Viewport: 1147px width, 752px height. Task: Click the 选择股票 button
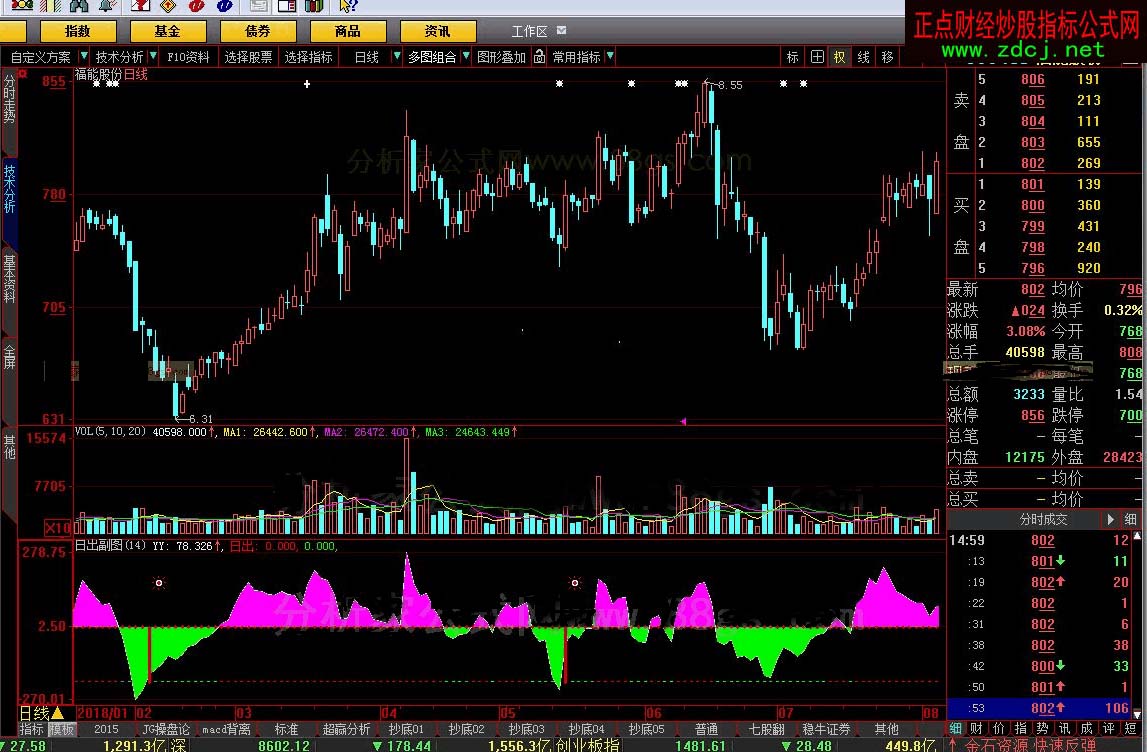[248, 57]
